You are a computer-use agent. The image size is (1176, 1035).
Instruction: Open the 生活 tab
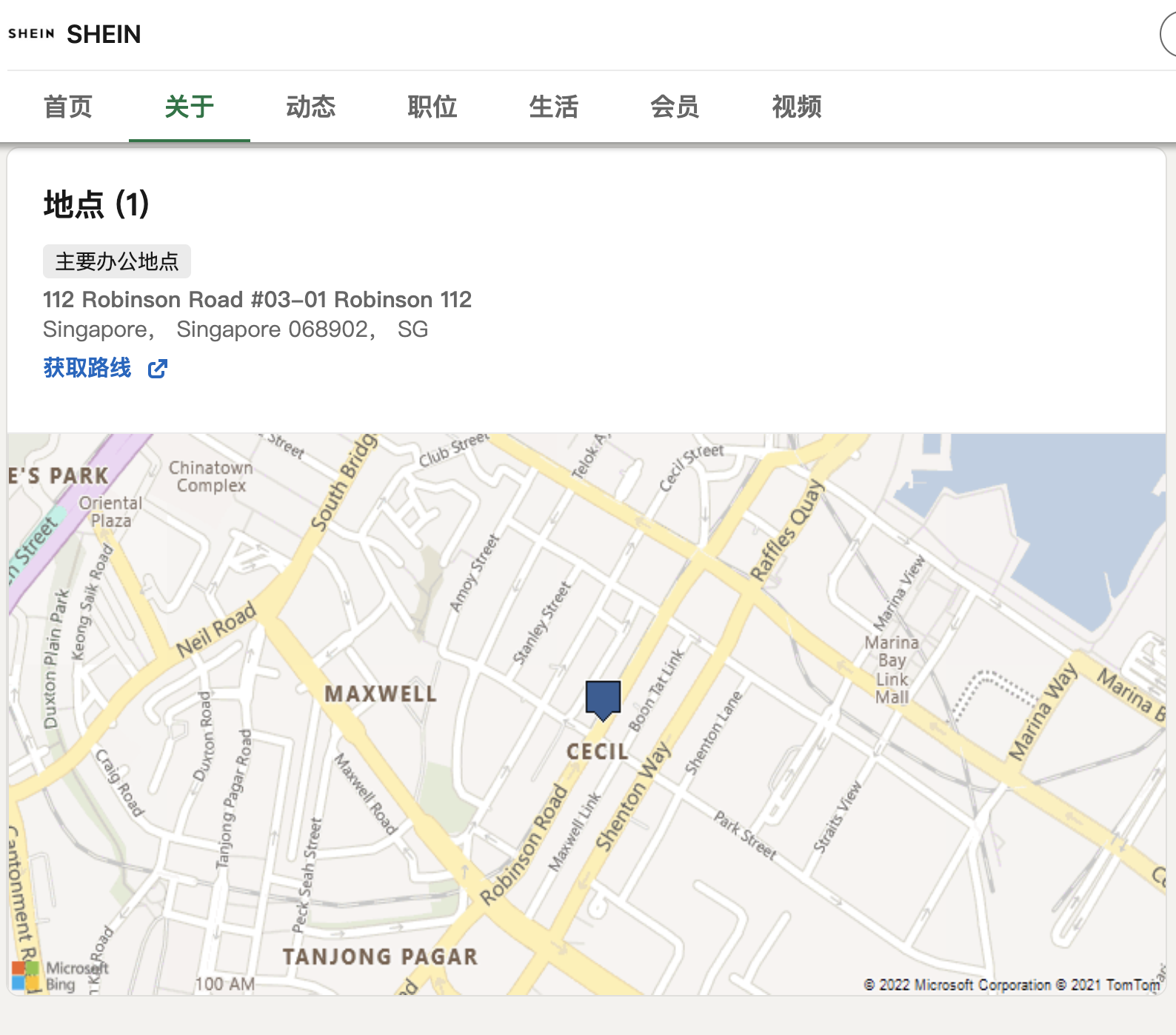click(554, 107)
